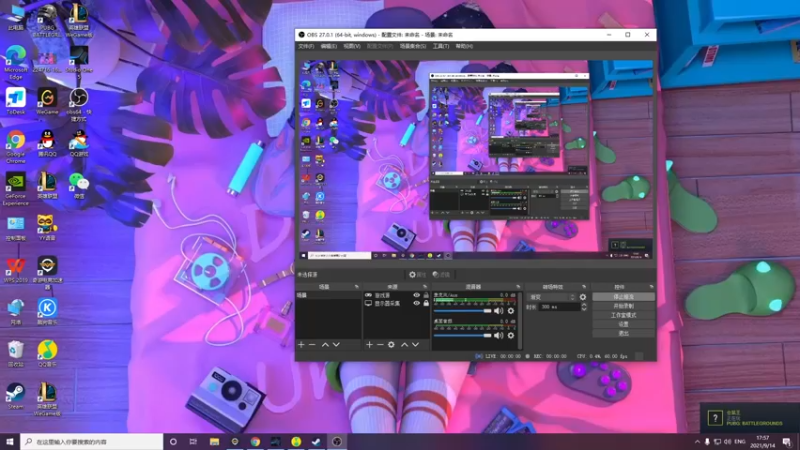
Task: Open the scene transition type dropdown
Action: [x=553, y=297]
